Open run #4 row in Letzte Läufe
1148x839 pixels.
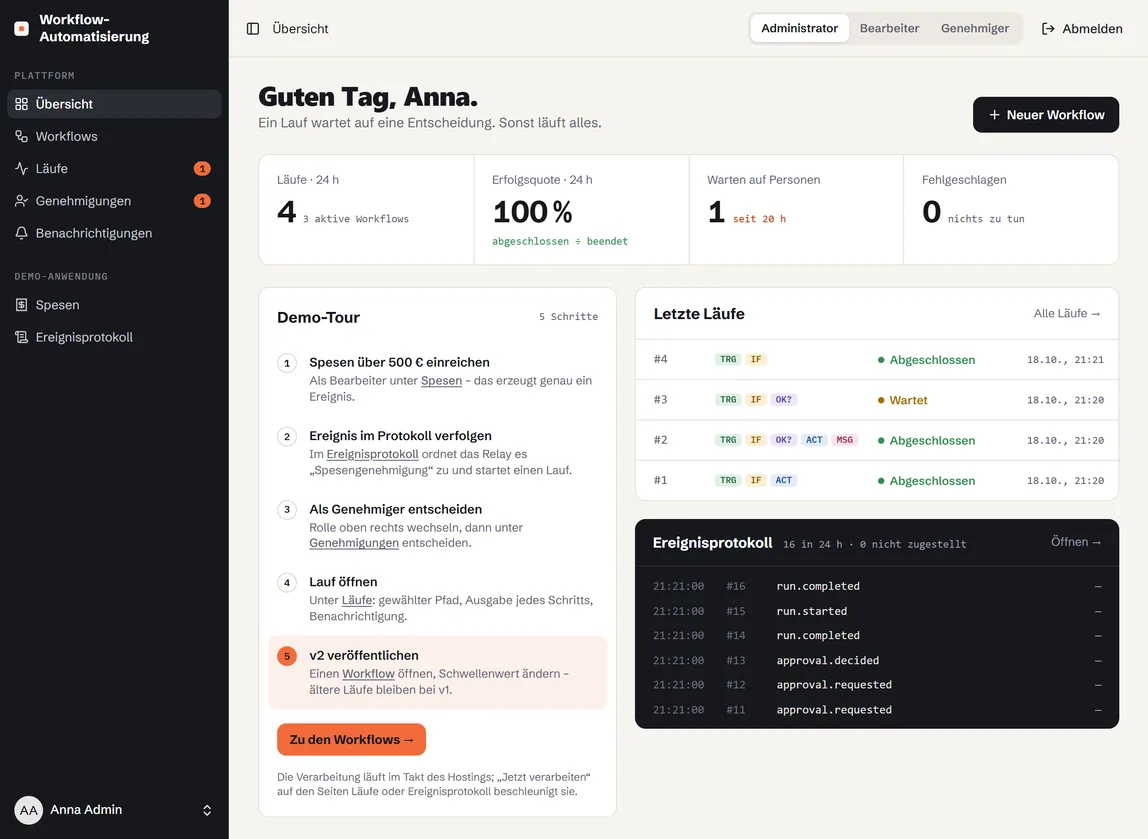877,359
